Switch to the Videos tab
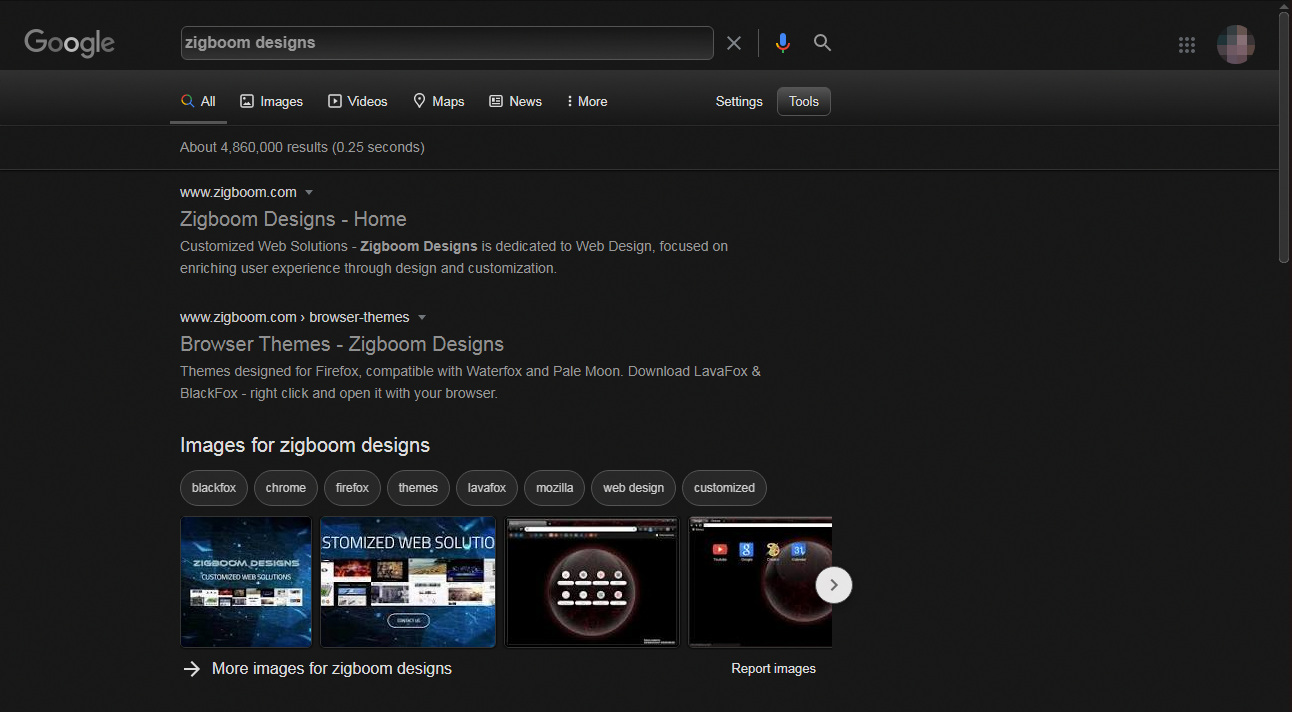Screen dimensions: 1292x712 [x=358, y=101]
